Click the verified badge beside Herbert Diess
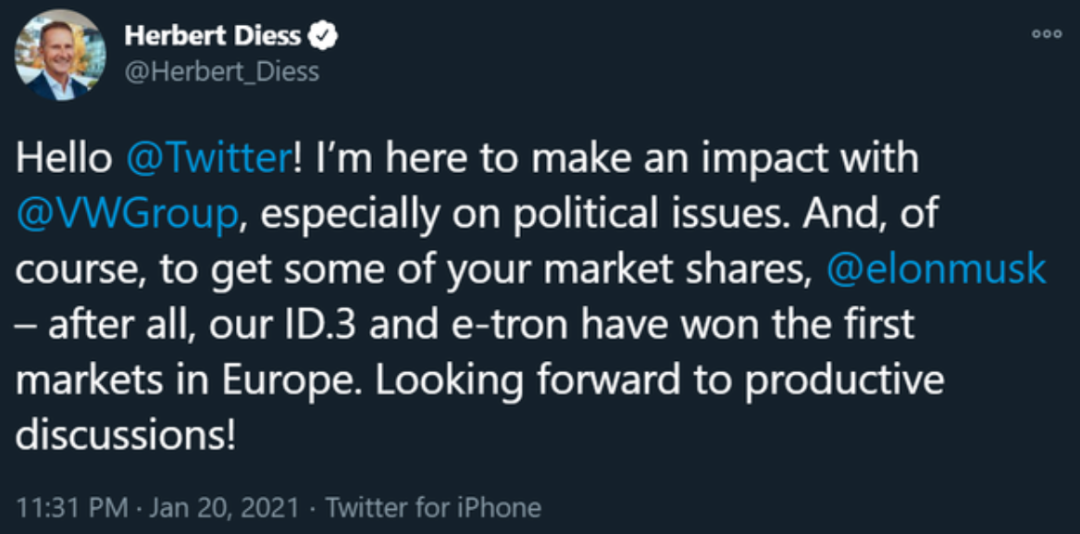This screenshot has height=534, width=1080. pyautogui.click(x=324, y=37)
